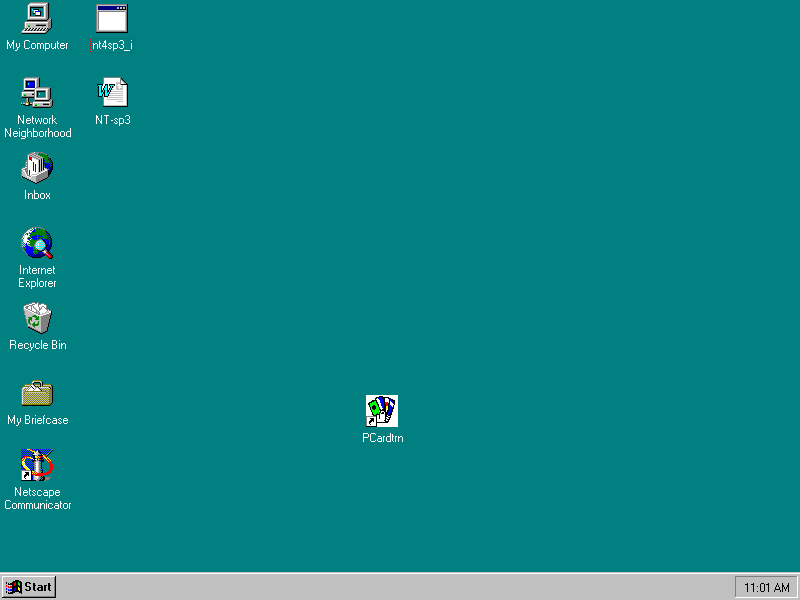Click the 'Recycle Bin' text label
The height and width of the screenshot is (600, 800).
tap(37, 345)
